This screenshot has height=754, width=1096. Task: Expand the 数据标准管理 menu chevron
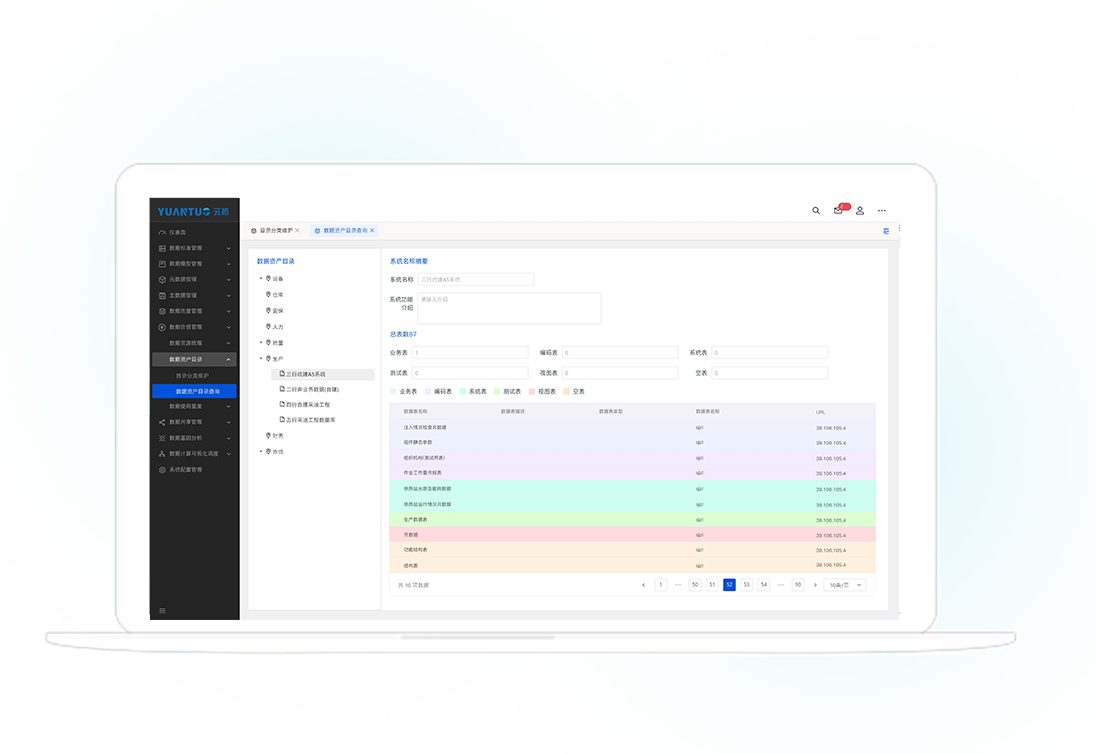[x=229, y=248]
